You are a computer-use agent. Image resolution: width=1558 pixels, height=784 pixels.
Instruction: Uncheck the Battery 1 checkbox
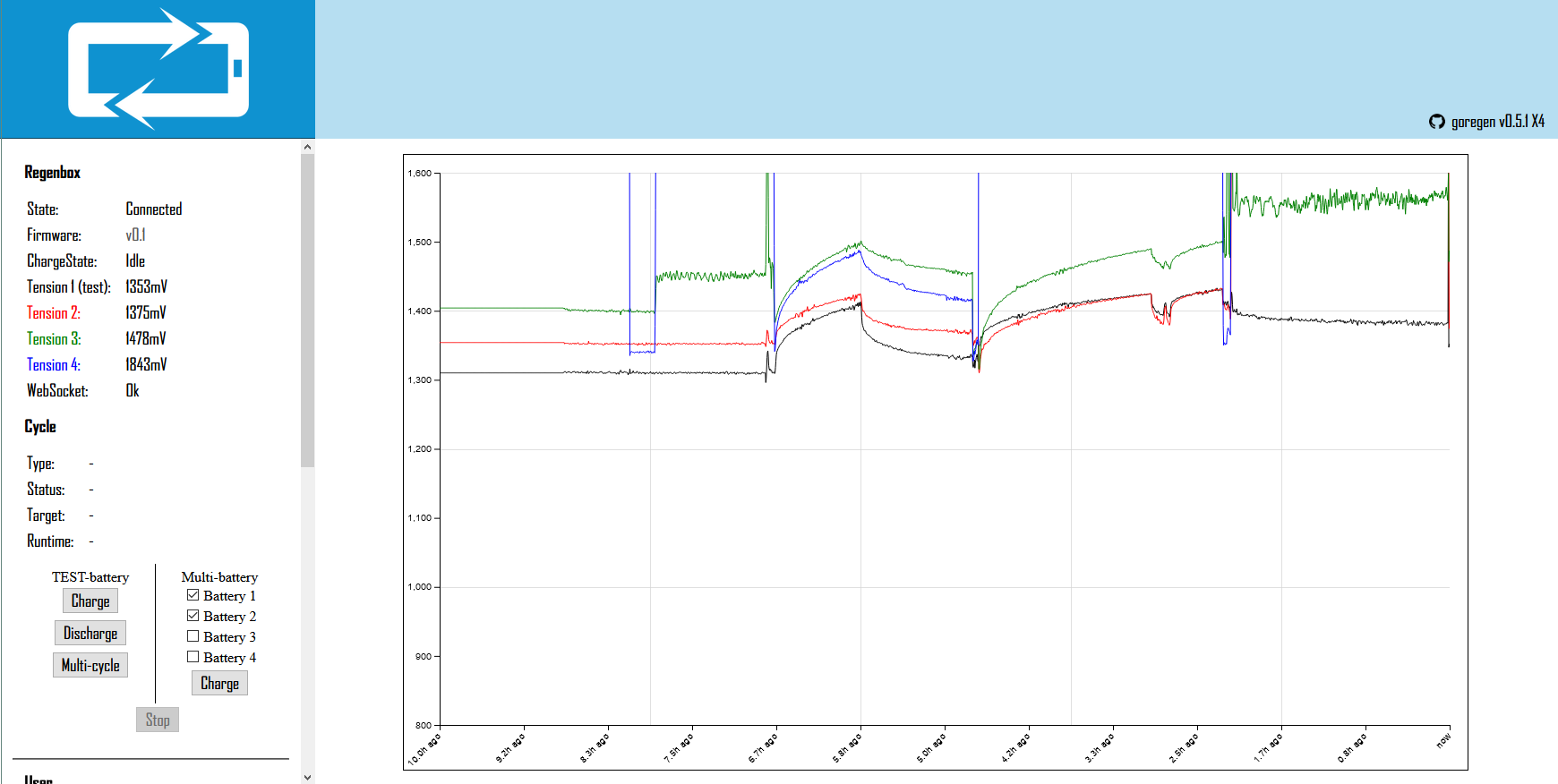tap(193, 595)
